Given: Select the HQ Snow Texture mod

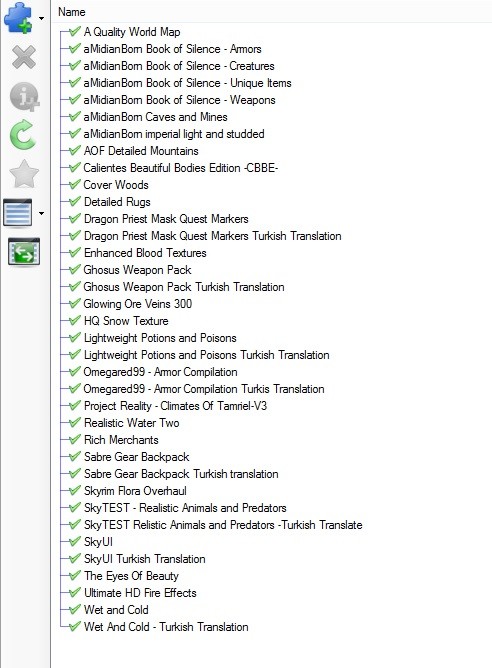Looking at the screenshot, I should [x=126, y=321].
